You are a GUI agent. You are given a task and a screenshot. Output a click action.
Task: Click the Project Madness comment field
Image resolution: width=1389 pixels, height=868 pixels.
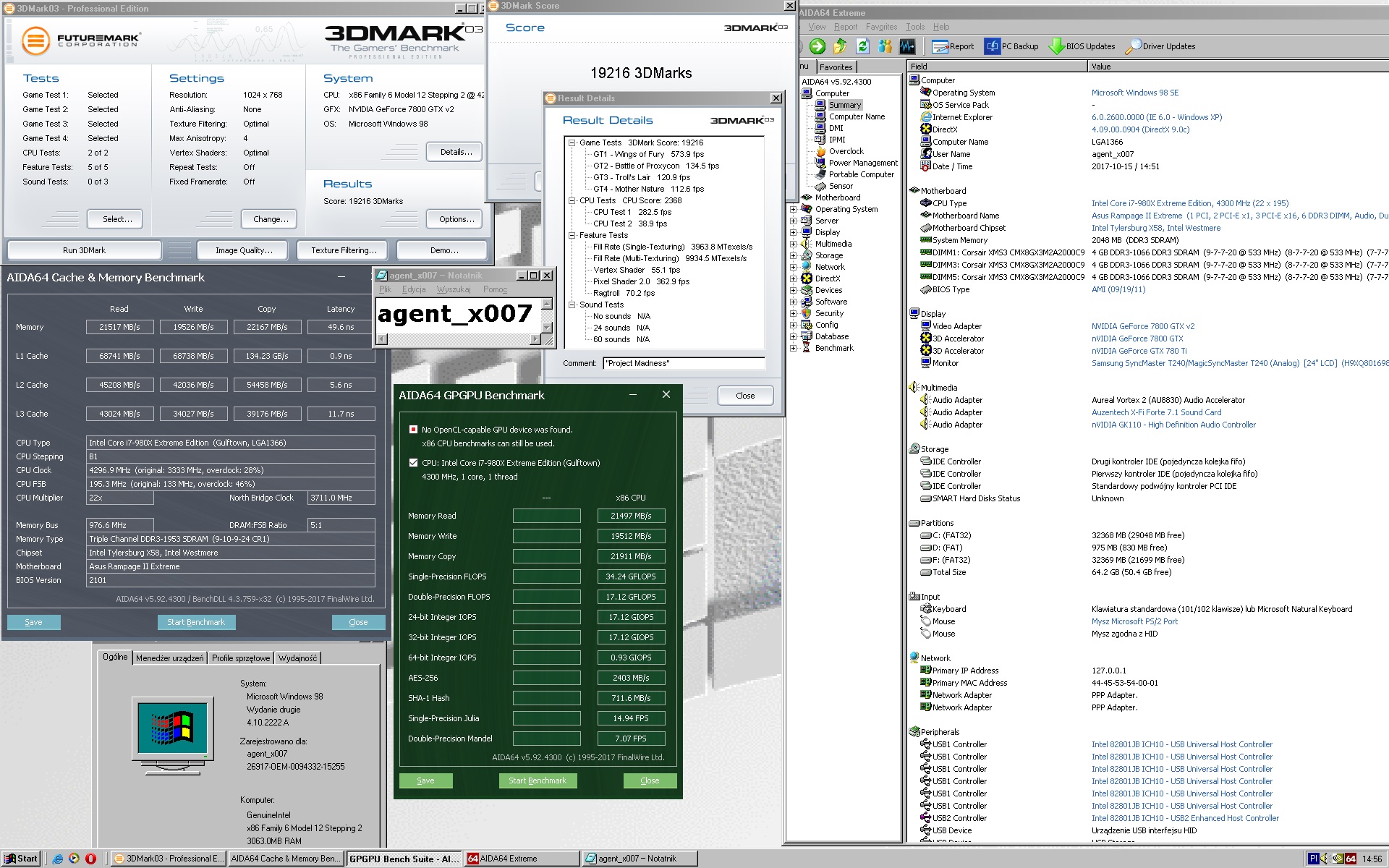click(x=683, y=363)
